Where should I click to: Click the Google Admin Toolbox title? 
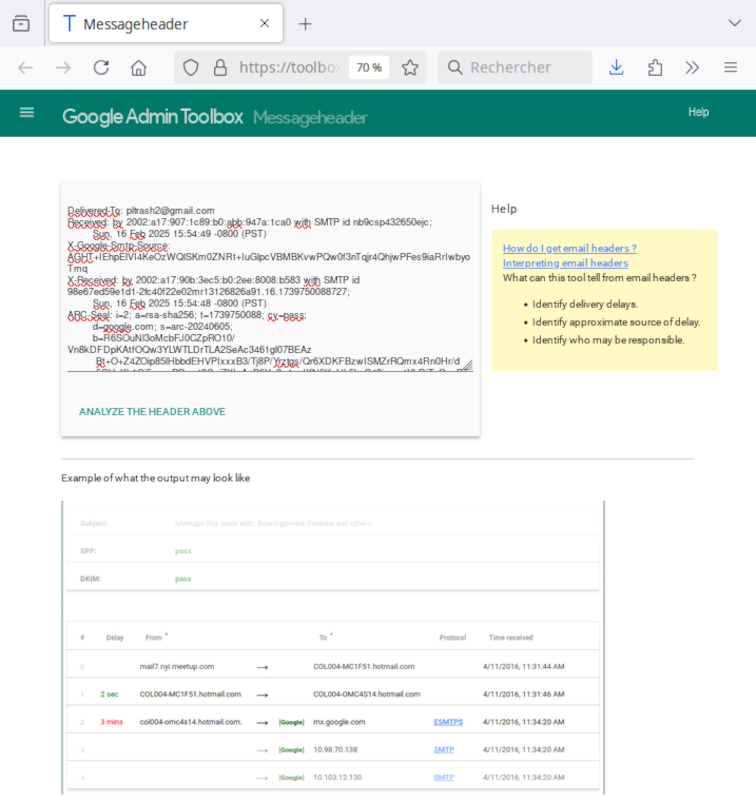pos(152,117)
